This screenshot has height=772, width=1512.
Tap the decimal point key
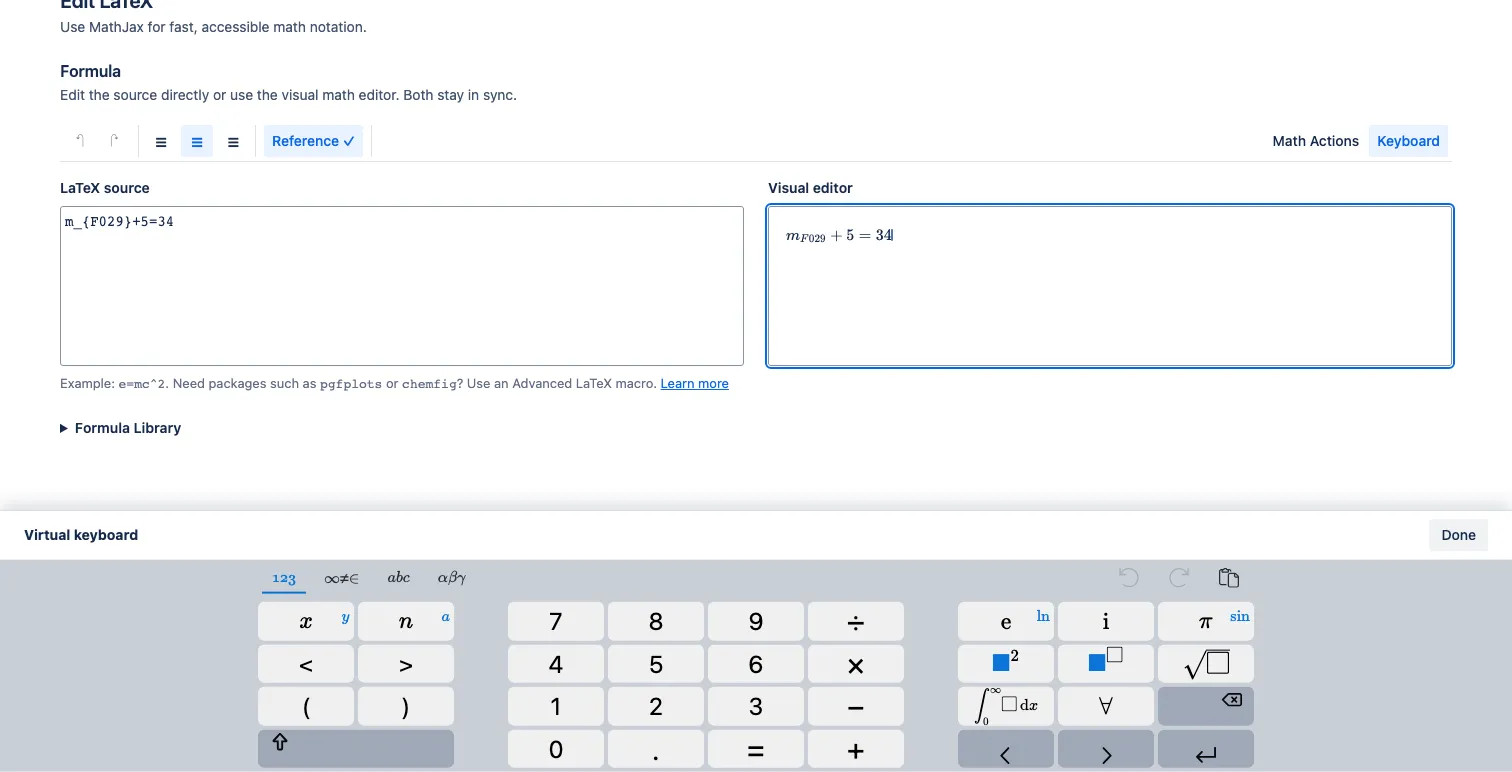tap(655, 750)
